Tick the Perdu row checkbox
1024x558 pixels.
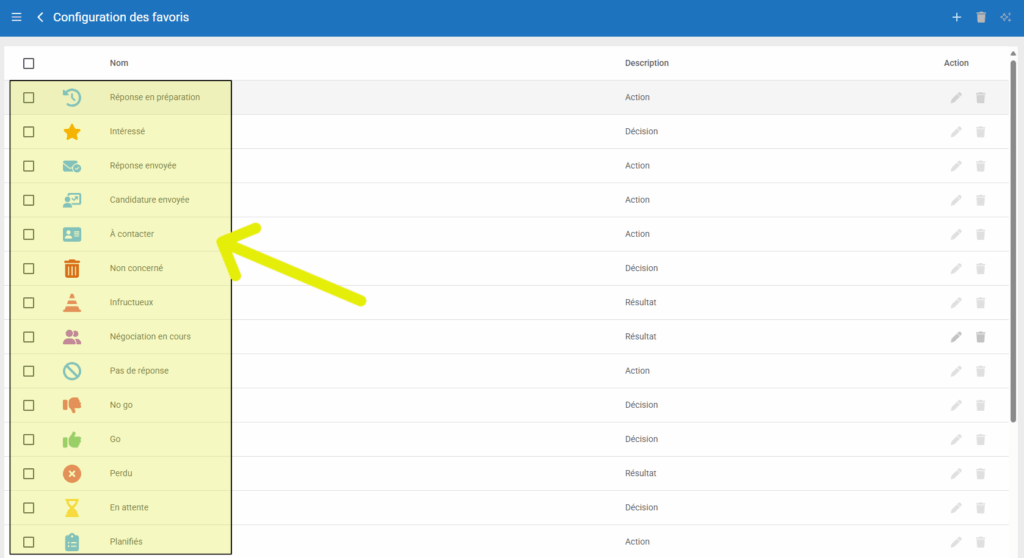[x=29, y=473]
